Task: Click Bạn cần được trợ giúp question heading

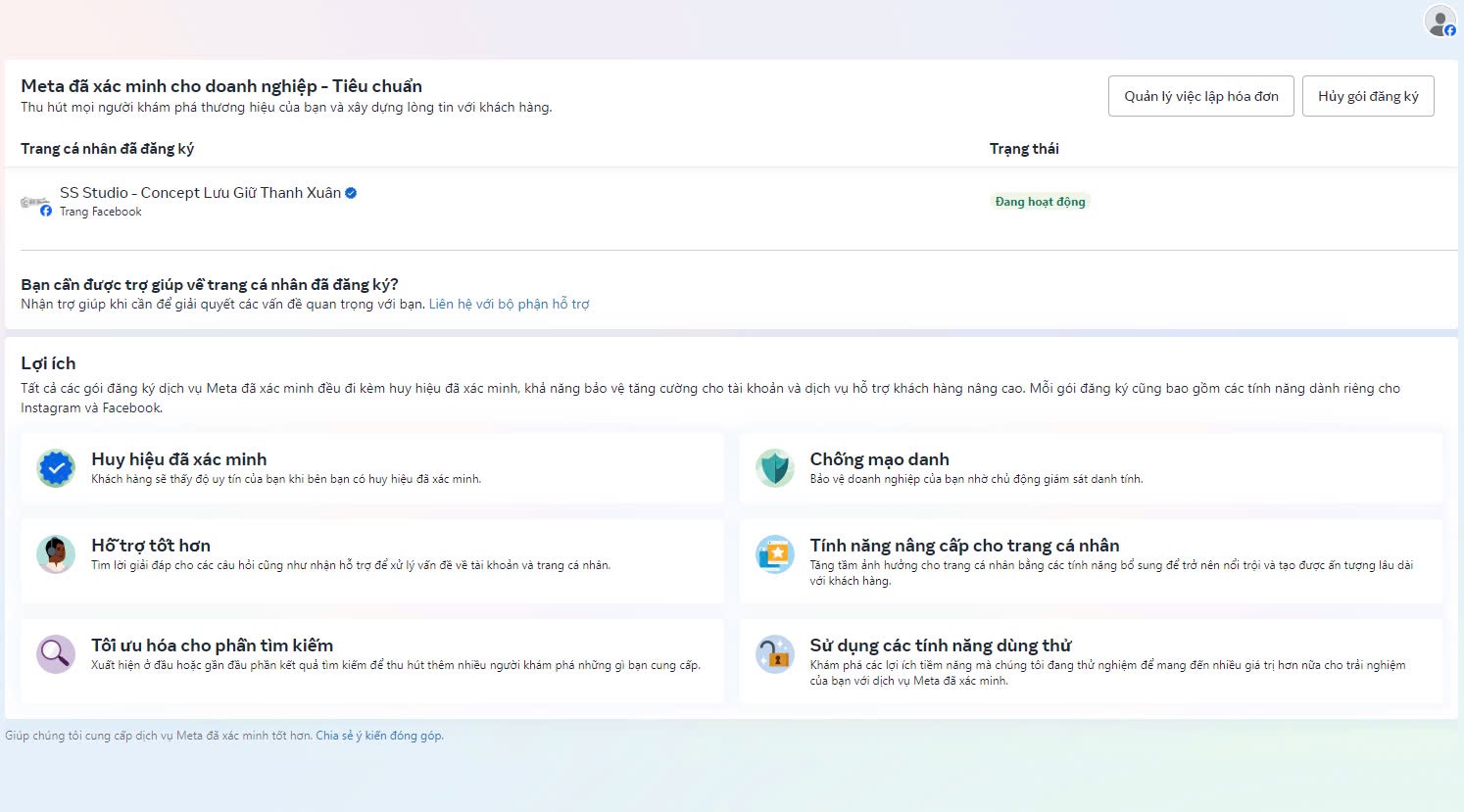Action: pos(210,285)
